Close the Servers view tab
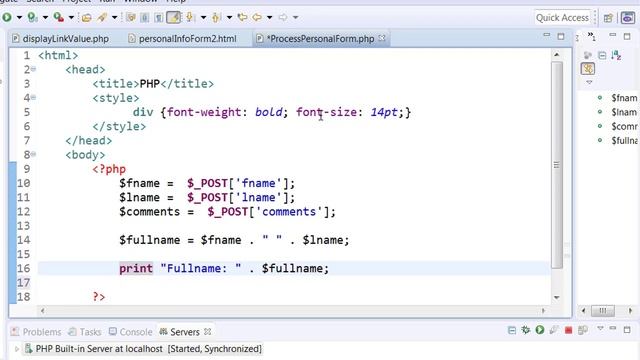Screen dimensions: 640x360 [x=207, y=331]
